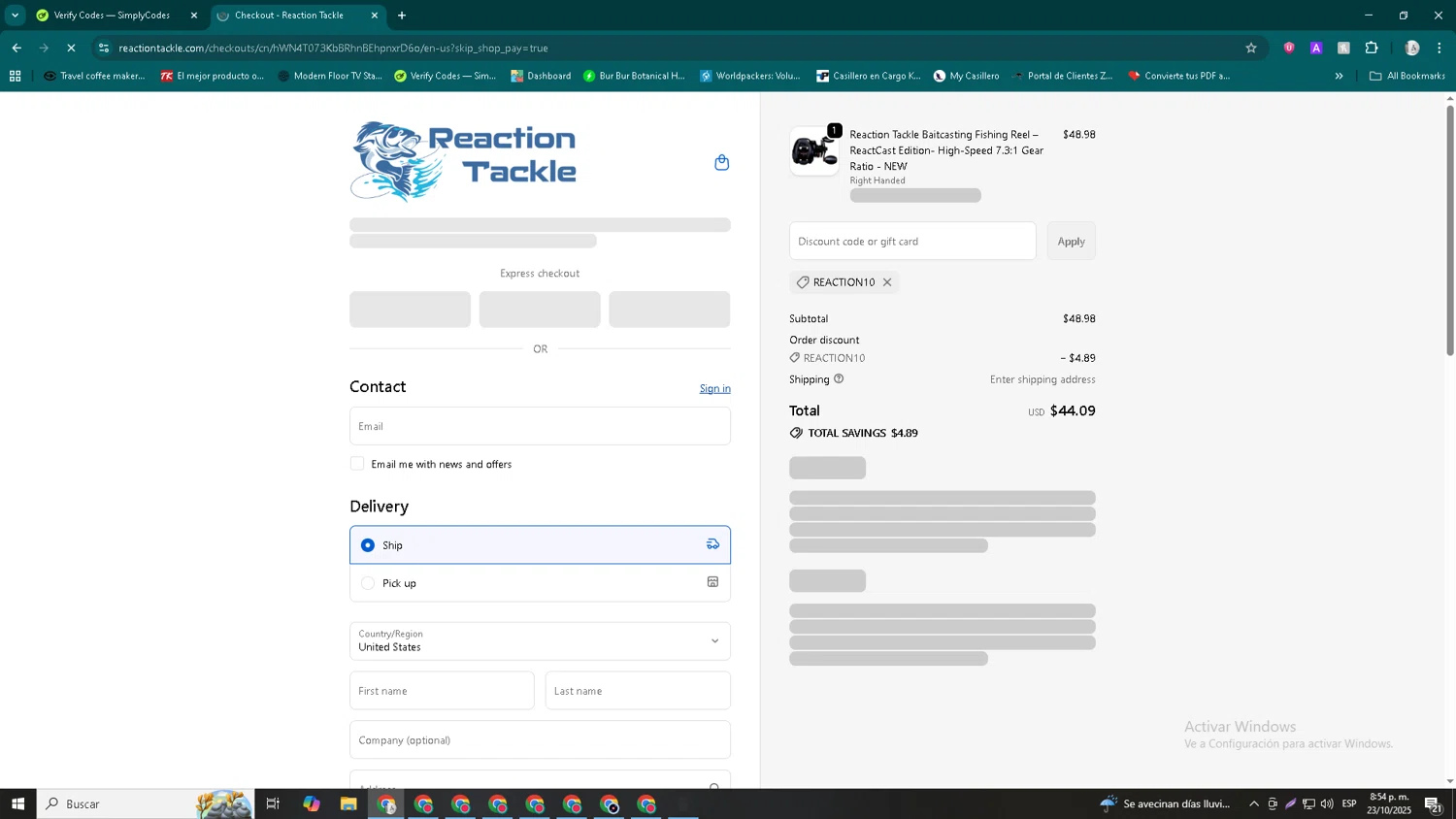Open Copilot from the taskbar
1456x819 pixels.
(x=311, y=803)
